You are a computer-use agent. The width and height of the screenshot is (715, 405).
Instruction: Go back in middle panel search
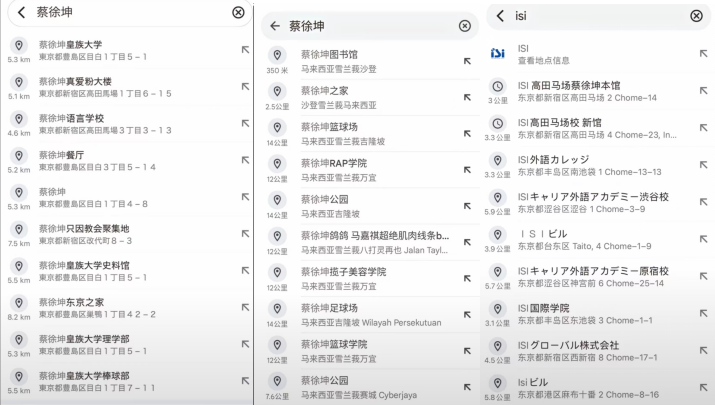point(275,26)
